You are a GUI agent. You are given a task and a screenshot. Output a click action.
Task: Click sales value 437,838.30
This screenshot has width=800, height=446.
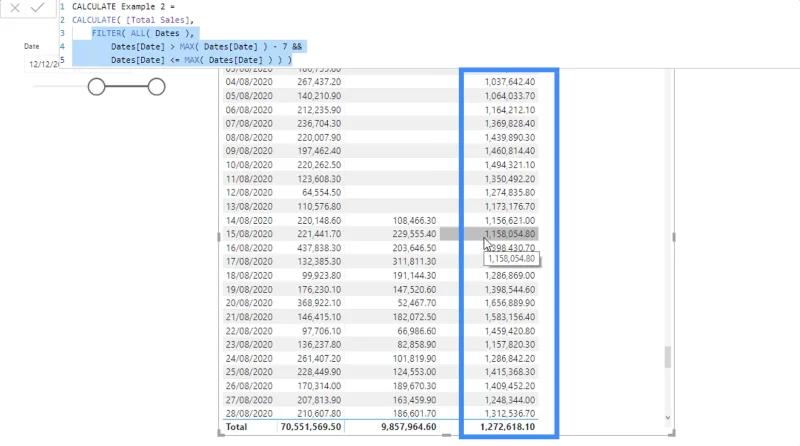(x=319, y=247)
